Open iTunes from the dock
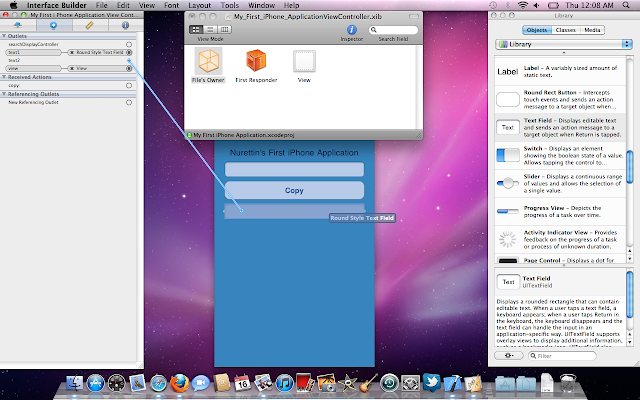 tap(284, 383)
